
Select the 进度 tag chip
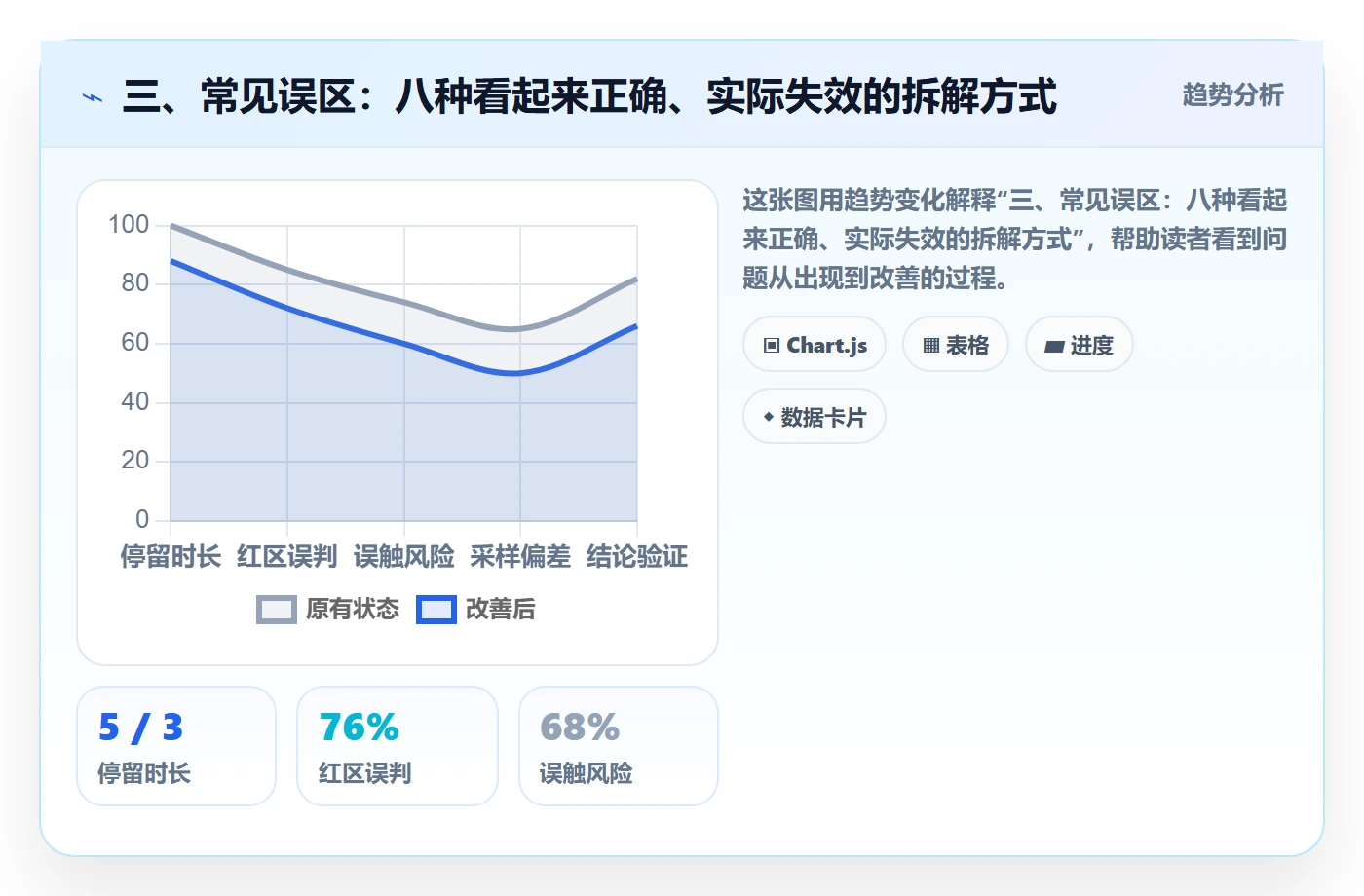[x=1080, y=345]
